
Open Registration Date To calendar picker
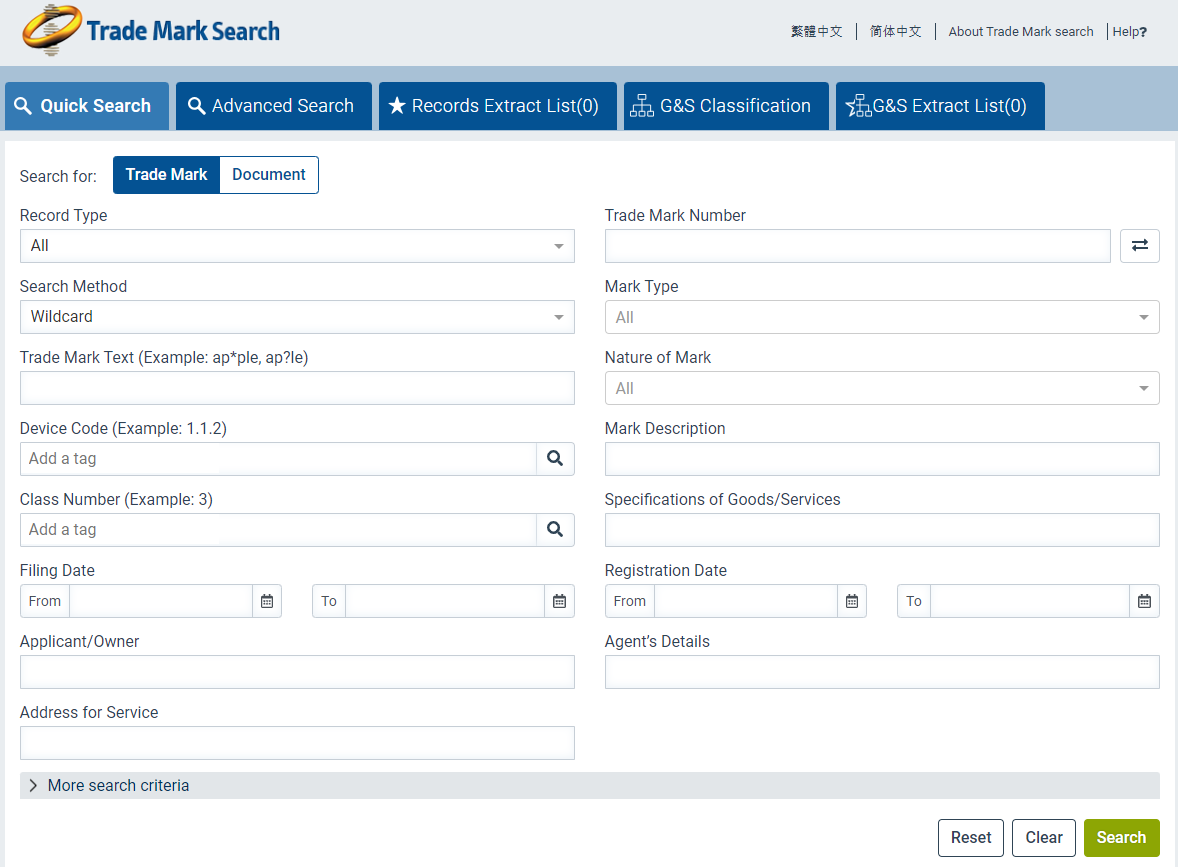point(1144,601)
